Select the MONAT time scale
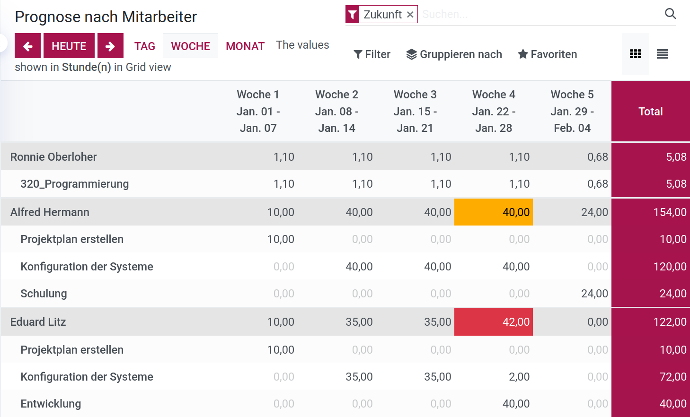The image size is (690, 417). [245, 46]
